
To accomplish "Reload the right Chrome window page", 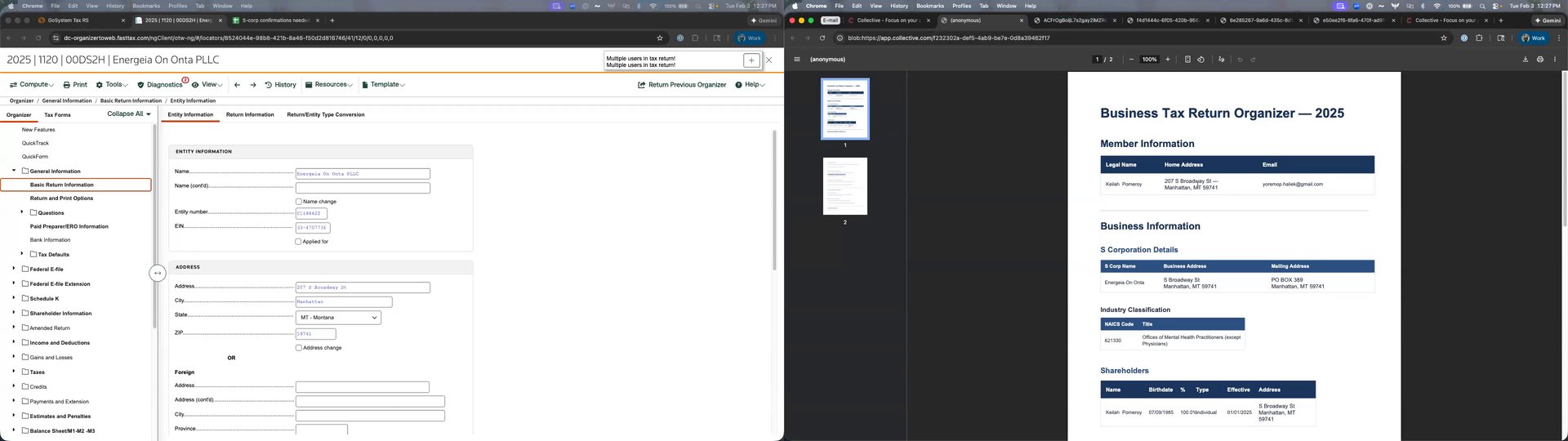I will coord(822,38).
